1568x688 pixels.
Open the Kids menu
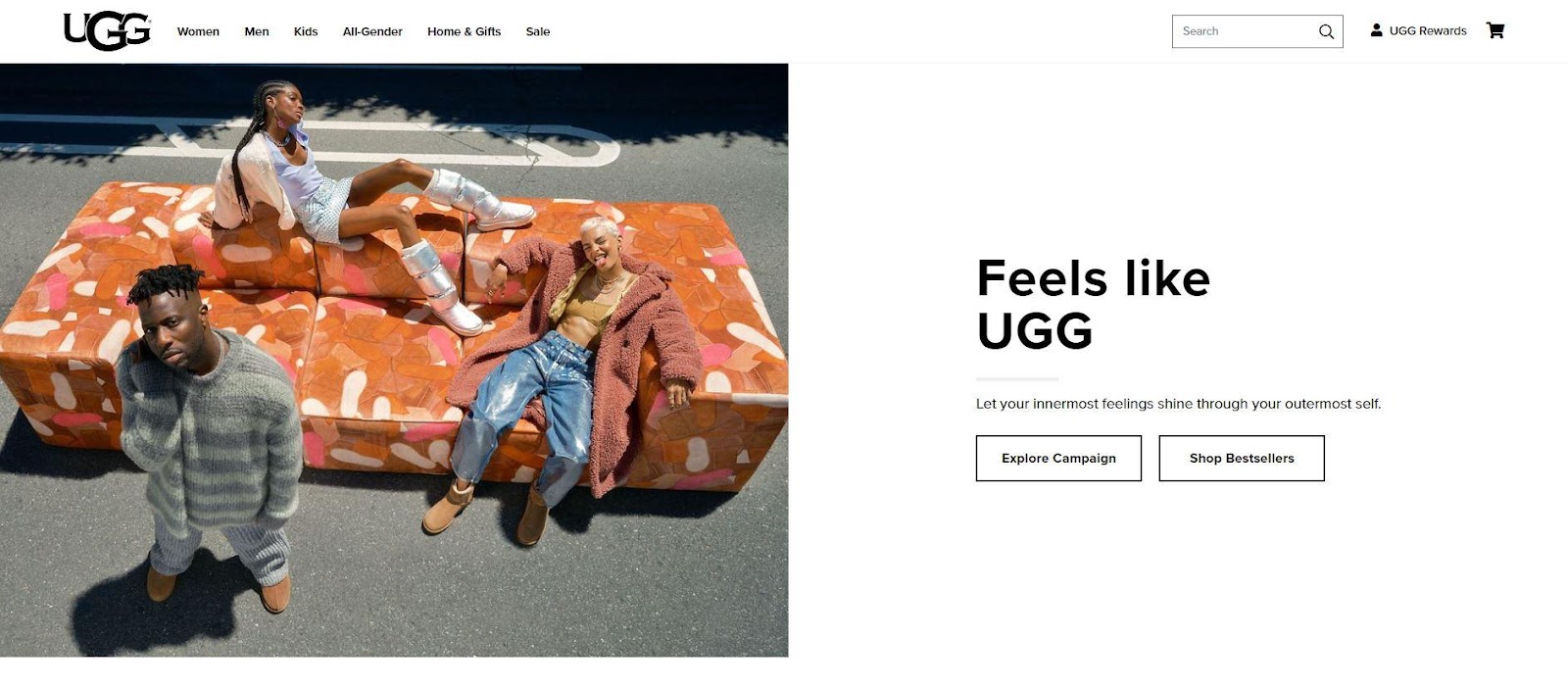pyautogui.click(x=306, y=31)
